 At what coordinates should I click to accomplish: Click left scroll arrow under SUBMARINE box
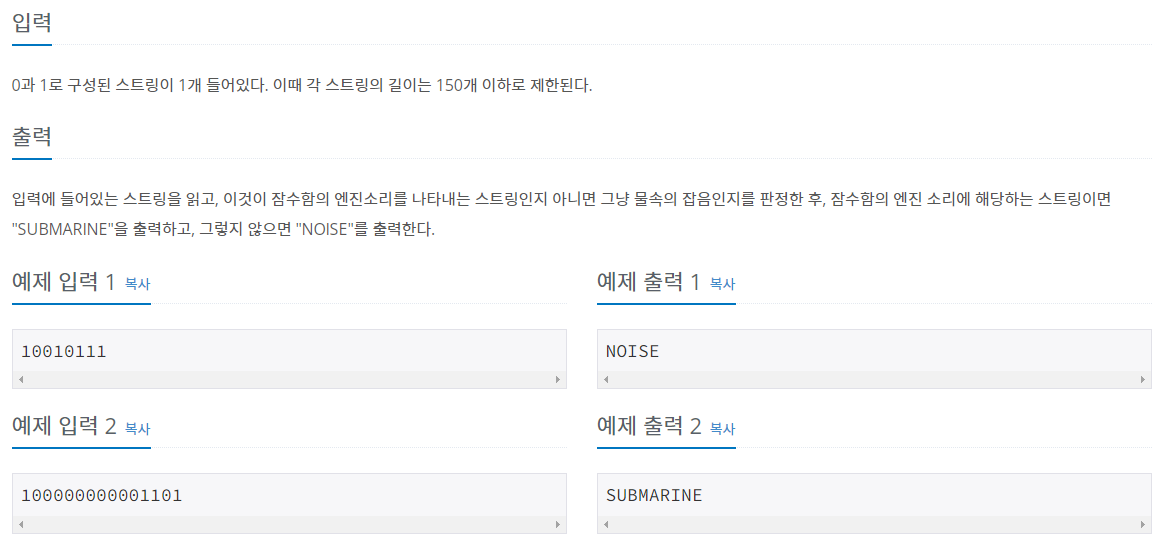point(606,524)
